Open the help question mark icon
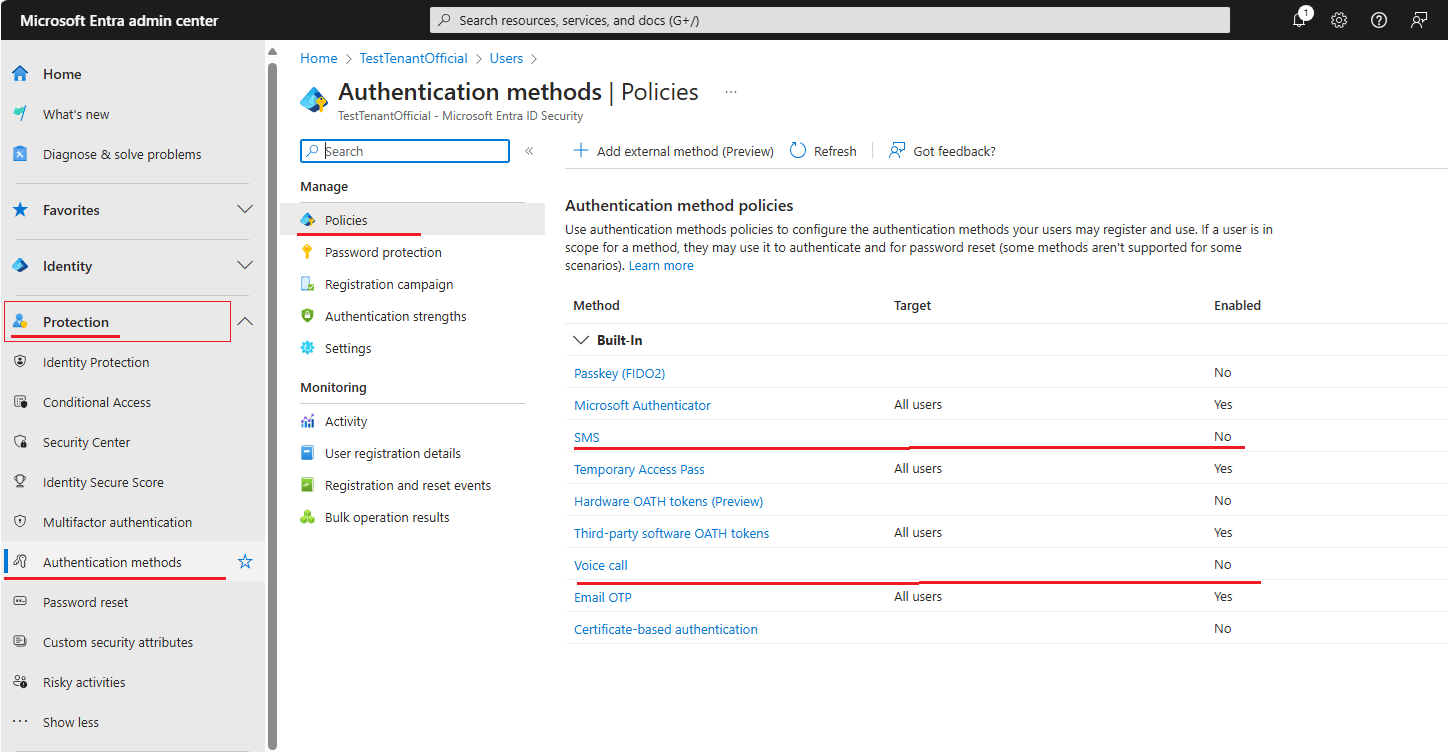 pos(1379,20)
